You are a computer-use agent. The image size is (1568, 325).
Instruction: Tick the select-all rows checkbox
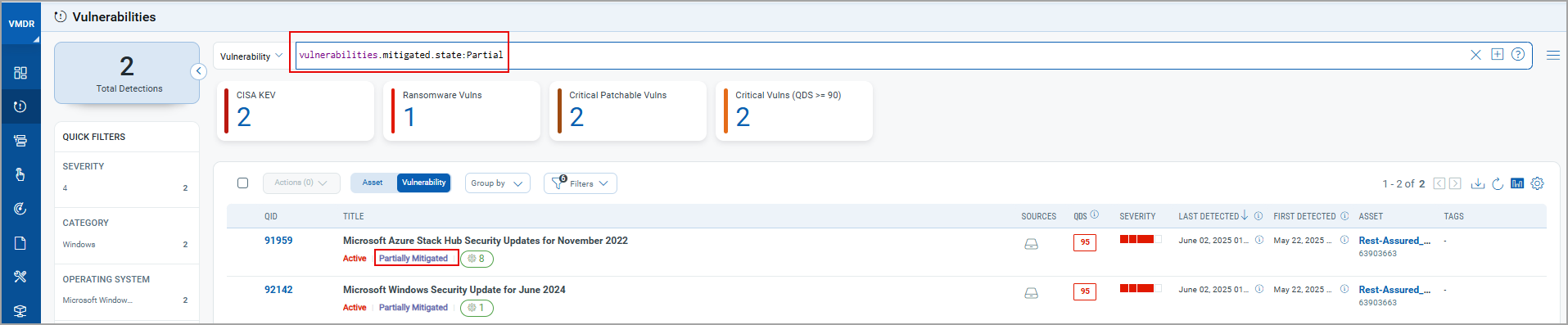[x=242, y=183]
